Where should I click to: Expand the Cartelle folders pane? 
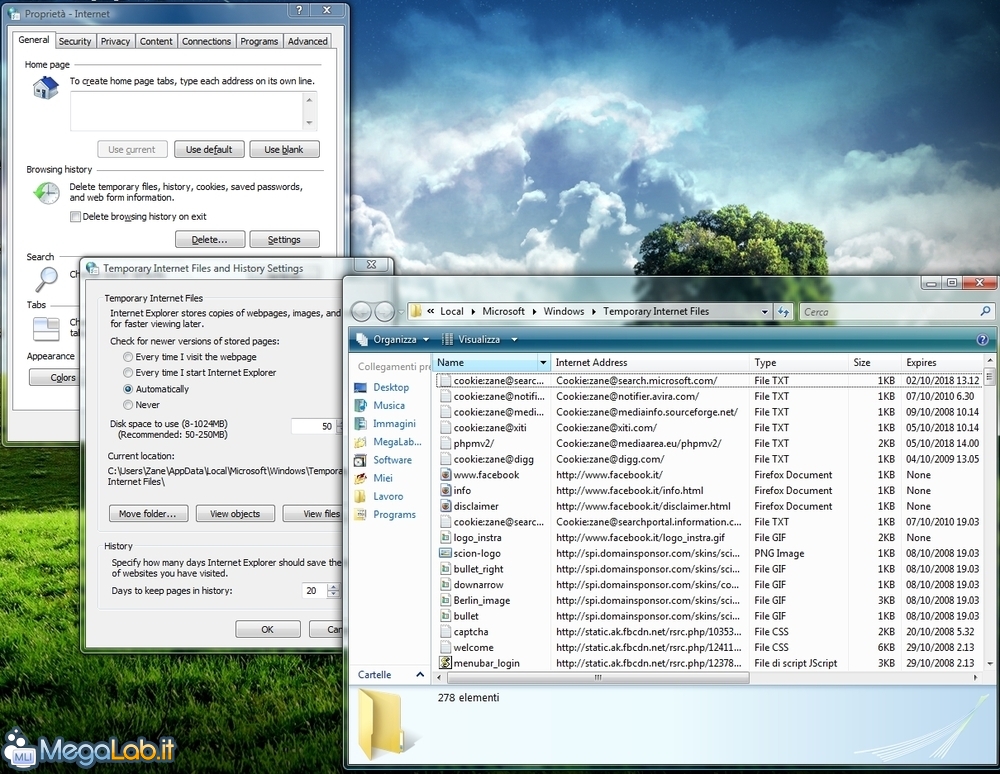[x=420, y=675]
